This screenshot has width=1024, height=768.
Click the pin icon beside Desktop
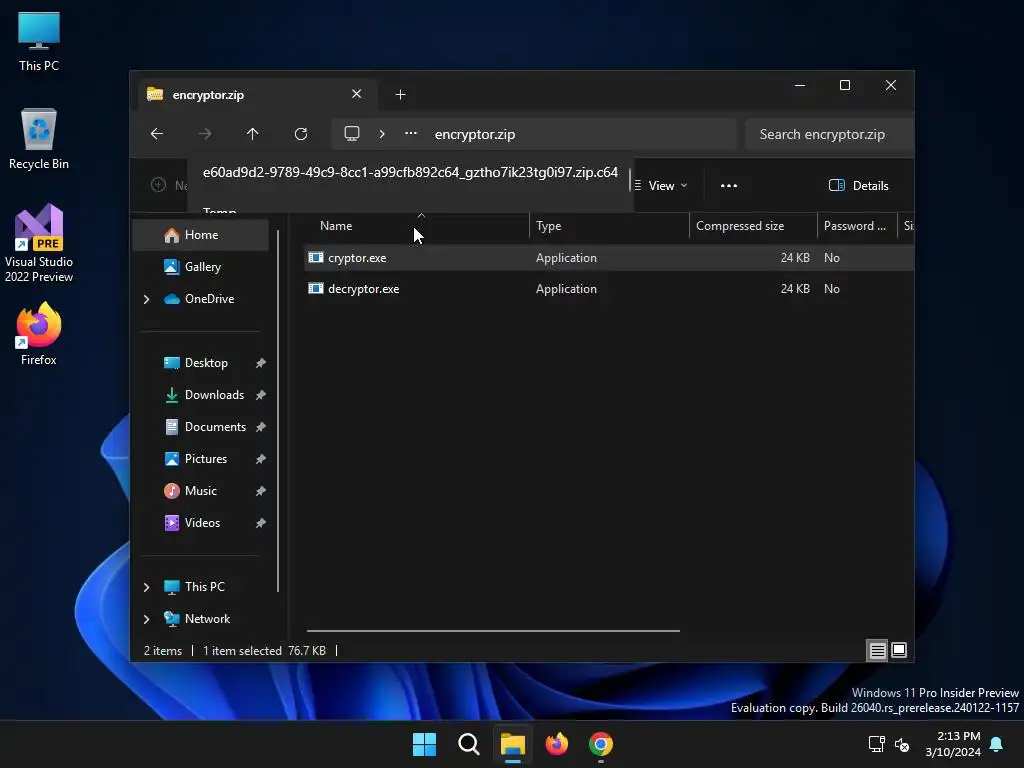click(x=261, y=363)
